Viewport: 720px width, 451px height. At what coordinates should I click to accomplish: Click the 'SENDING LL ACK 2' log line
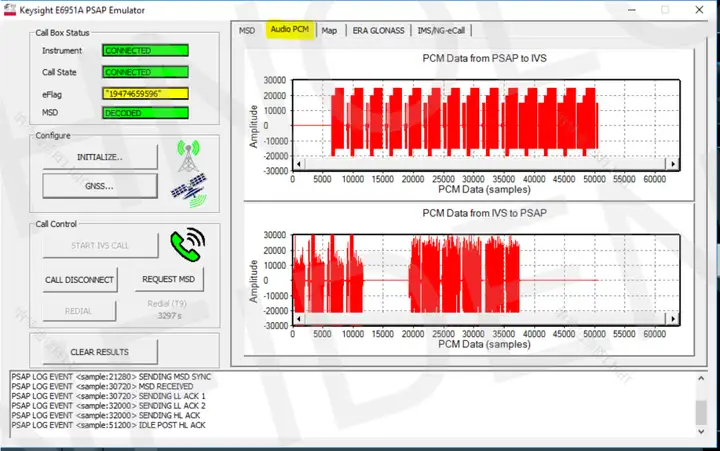pyautogui.click(x=108, y=406)
